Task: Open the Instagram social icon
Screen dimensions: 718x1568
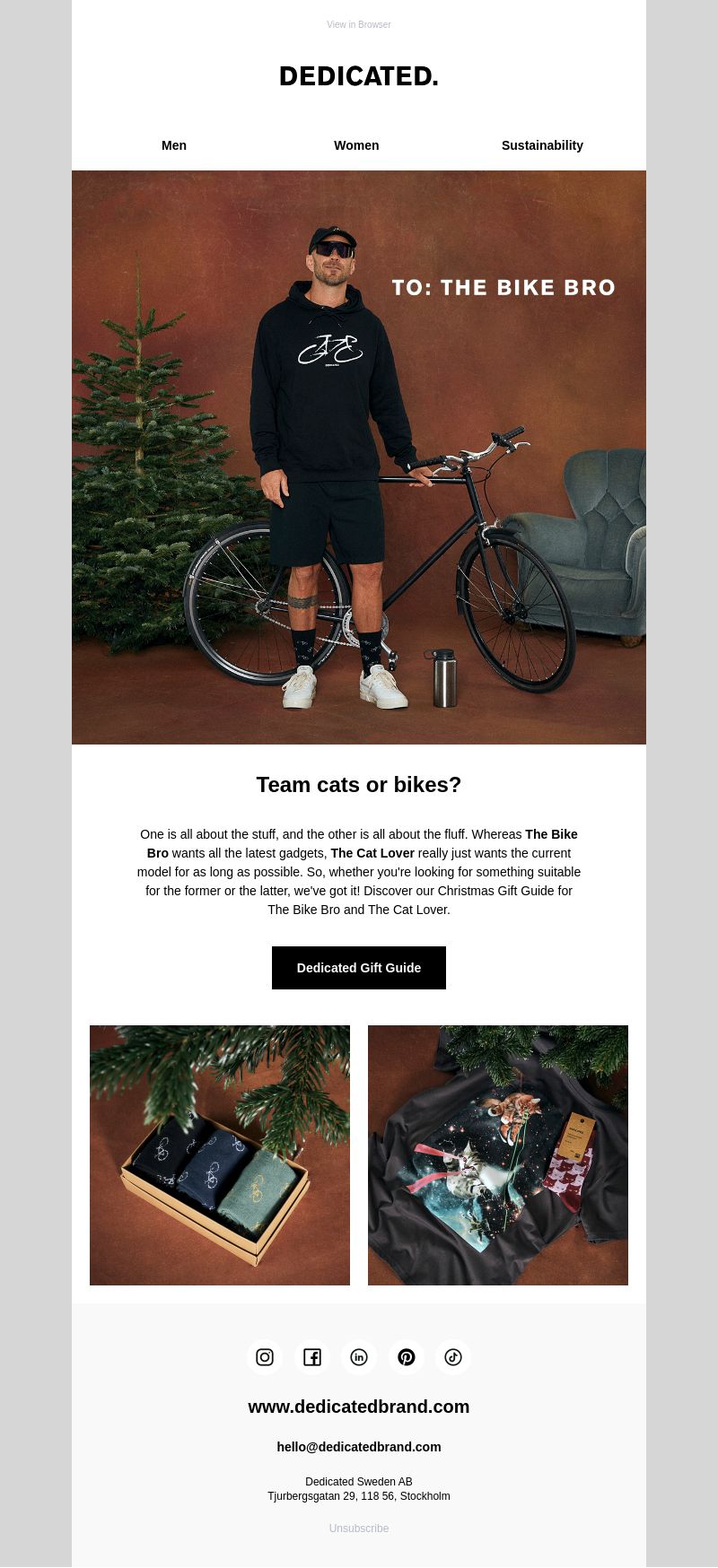Action: (265, 1357)
